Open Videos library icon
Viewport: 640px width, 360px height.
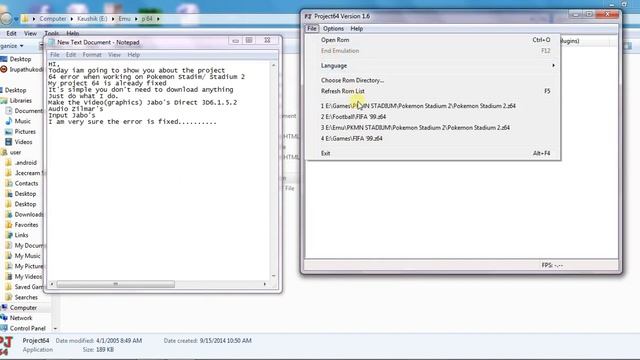coord(9,142)
